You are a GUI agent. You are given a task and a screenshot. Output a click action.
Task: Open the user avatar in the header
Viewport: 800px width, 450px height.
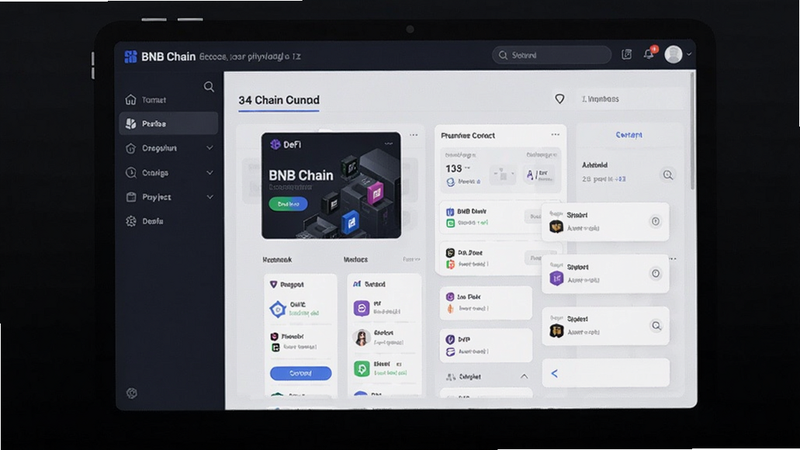[x=673, y=54]
